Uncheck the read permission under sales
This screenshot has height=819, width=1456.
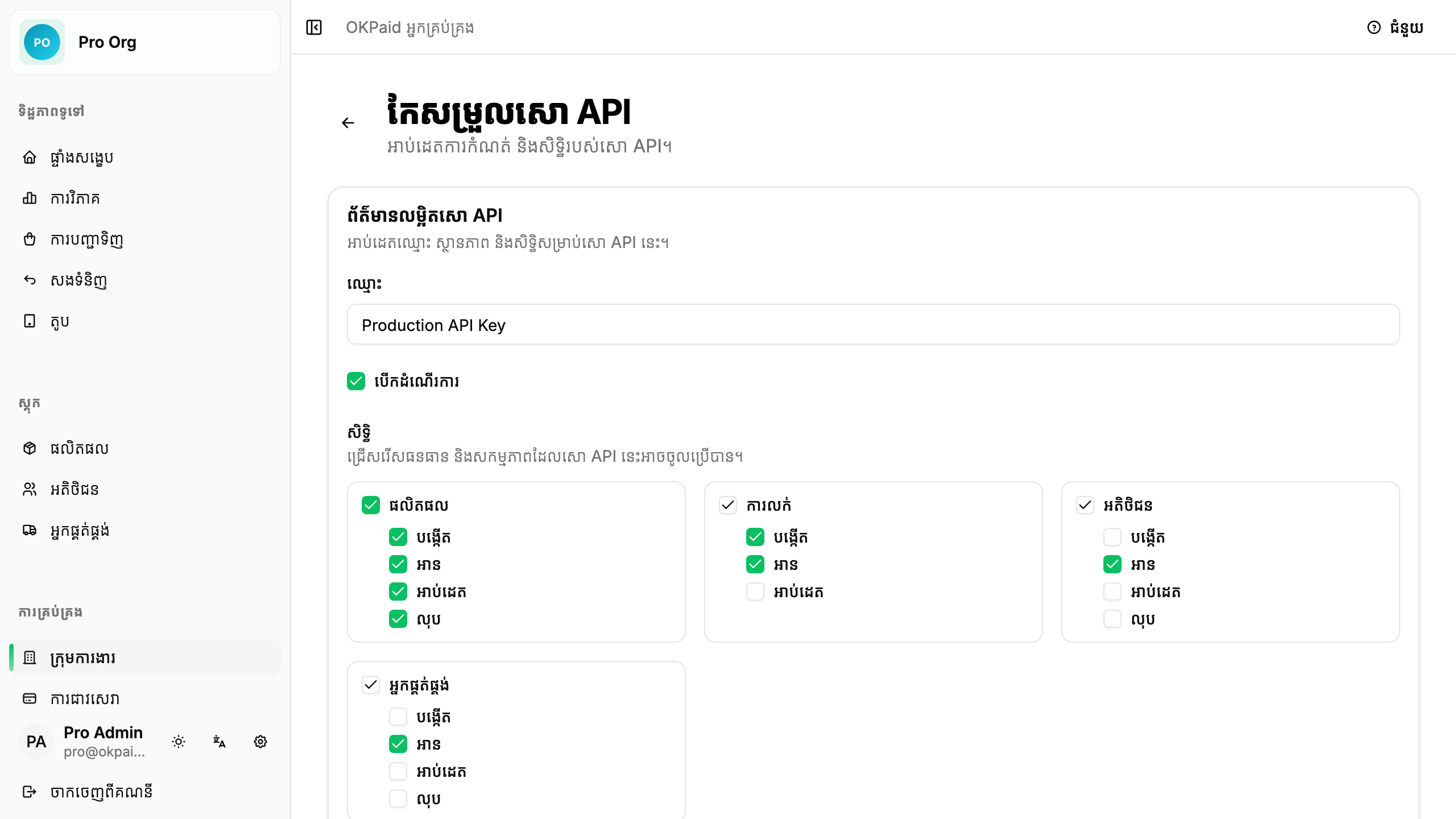755,564
